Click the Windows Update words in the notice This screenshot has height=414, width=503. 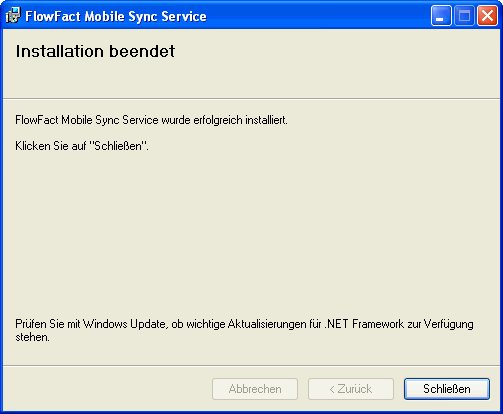point(124,324)
